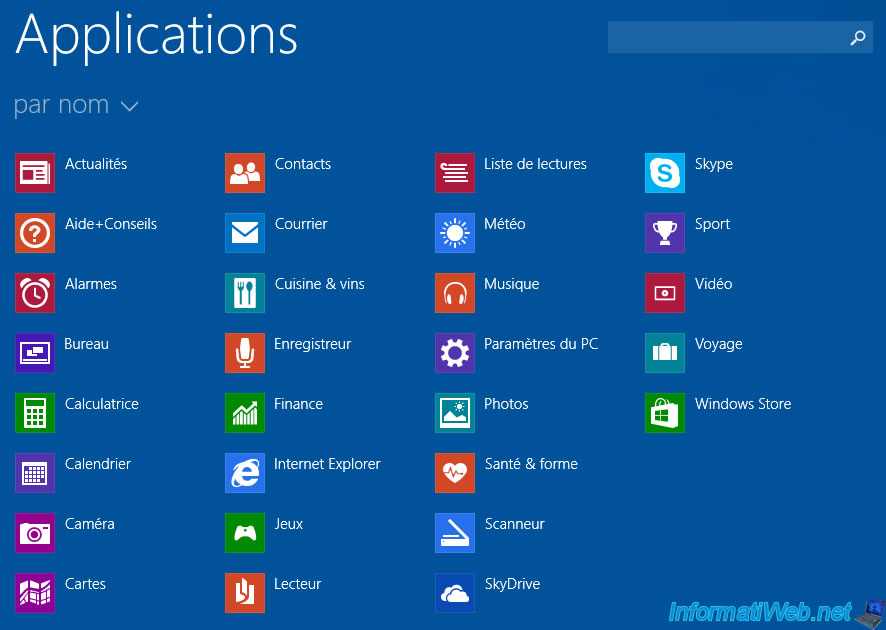Open the Bureau desktop icon
This screenshot has width=886, height=630.
click(x=35, y=353)
